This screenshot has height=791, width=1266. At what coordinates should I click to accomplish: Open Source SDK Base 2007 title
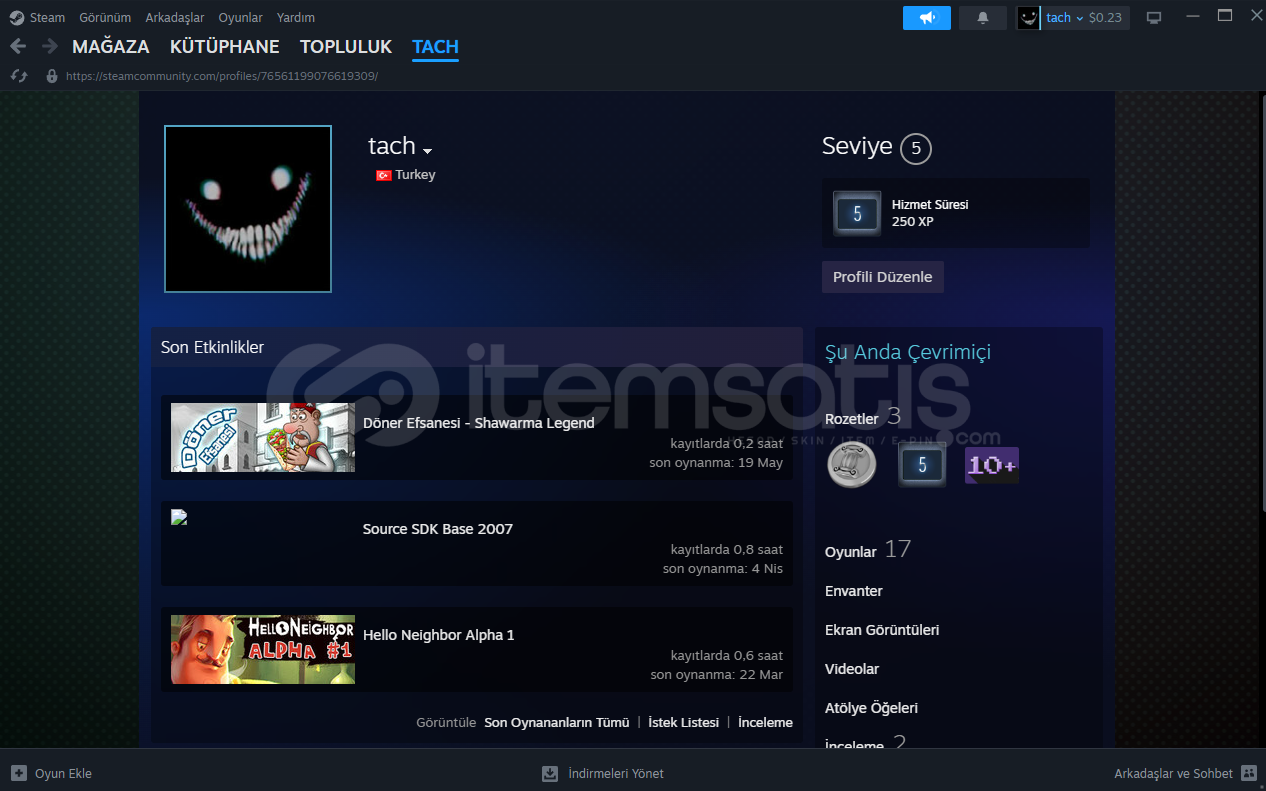[x=438, y=529]
